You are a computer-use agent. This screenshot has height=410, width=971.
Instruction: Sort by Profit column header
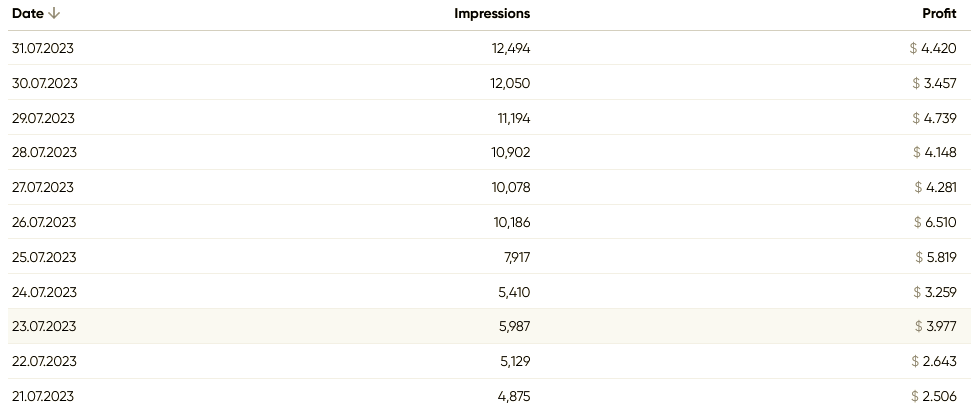939,14
